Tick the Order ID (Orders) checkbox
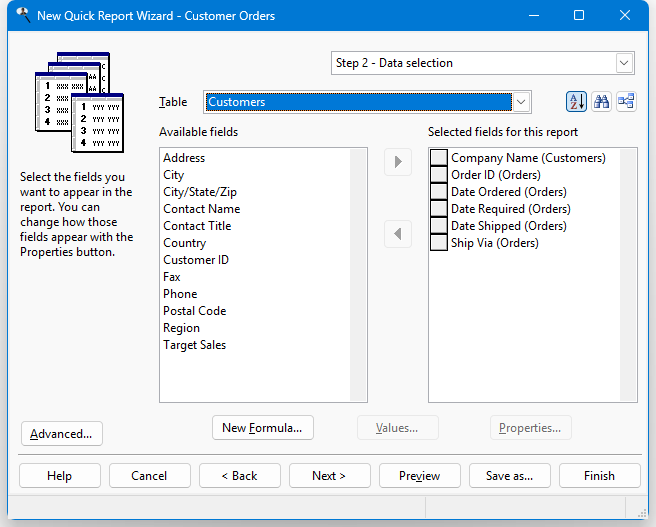656x527 pixels. (439, 175)
